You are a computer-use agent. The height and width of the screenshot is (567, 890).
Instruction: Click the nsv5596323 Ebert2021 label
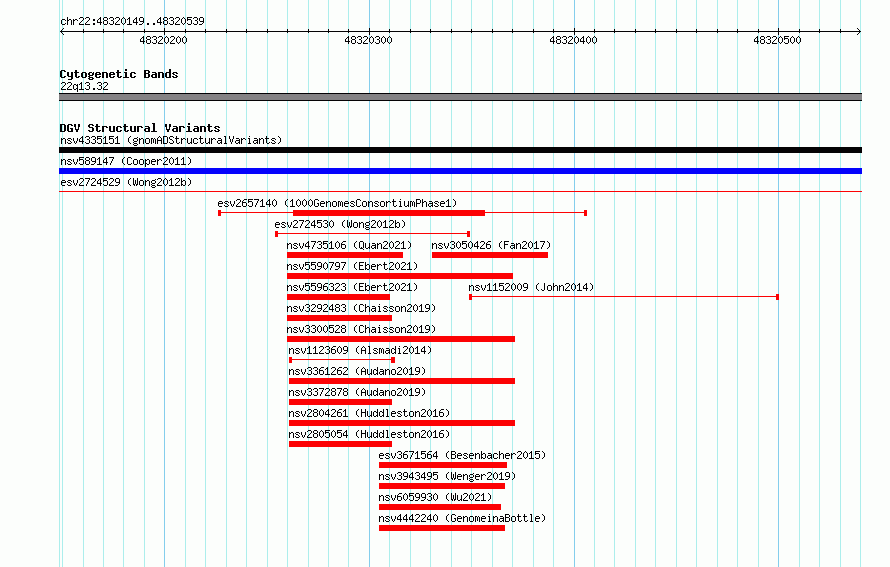[x=352, y=287]
